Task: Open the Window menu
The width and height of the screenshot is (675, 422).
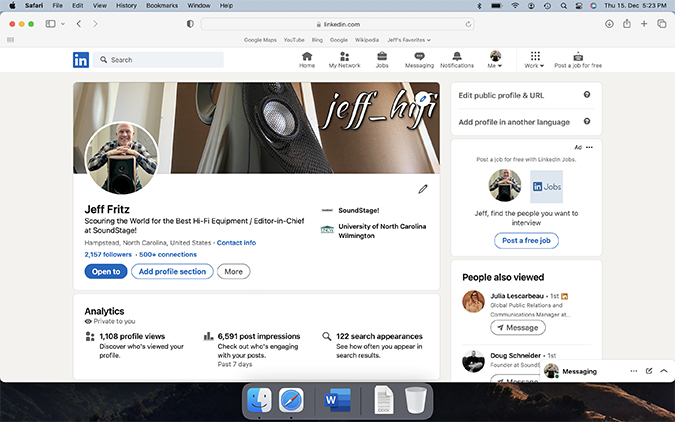Action: pyautogui.click(x=199, y=6)
